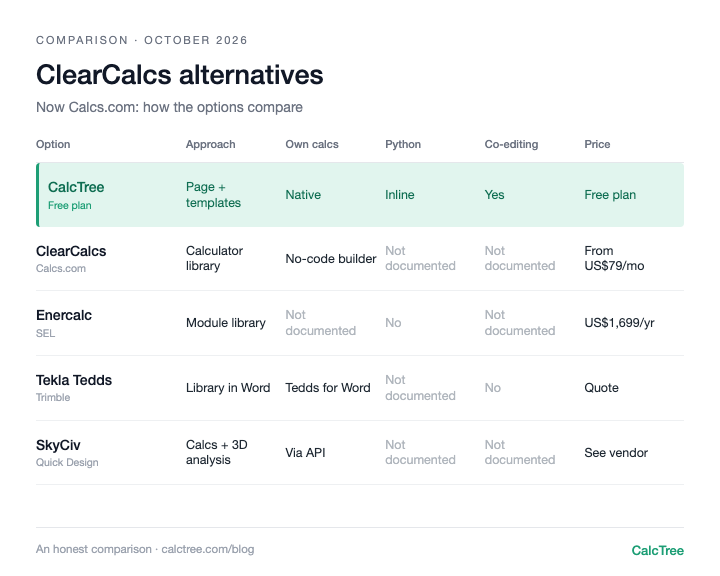Select the CalcTree option name
This screenshot has height=576, width=720.
(x=76, y=187)
